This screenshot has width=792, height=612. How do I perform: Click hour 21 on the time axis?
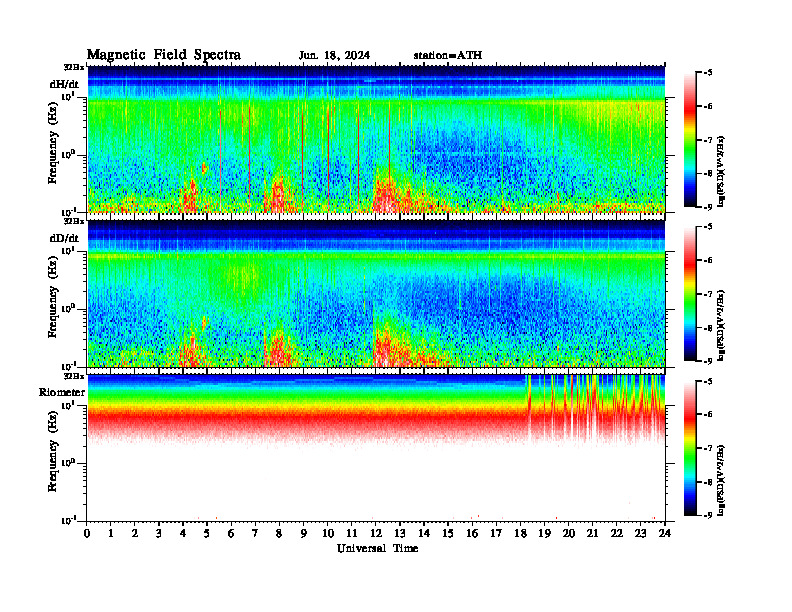pos(592,533)
